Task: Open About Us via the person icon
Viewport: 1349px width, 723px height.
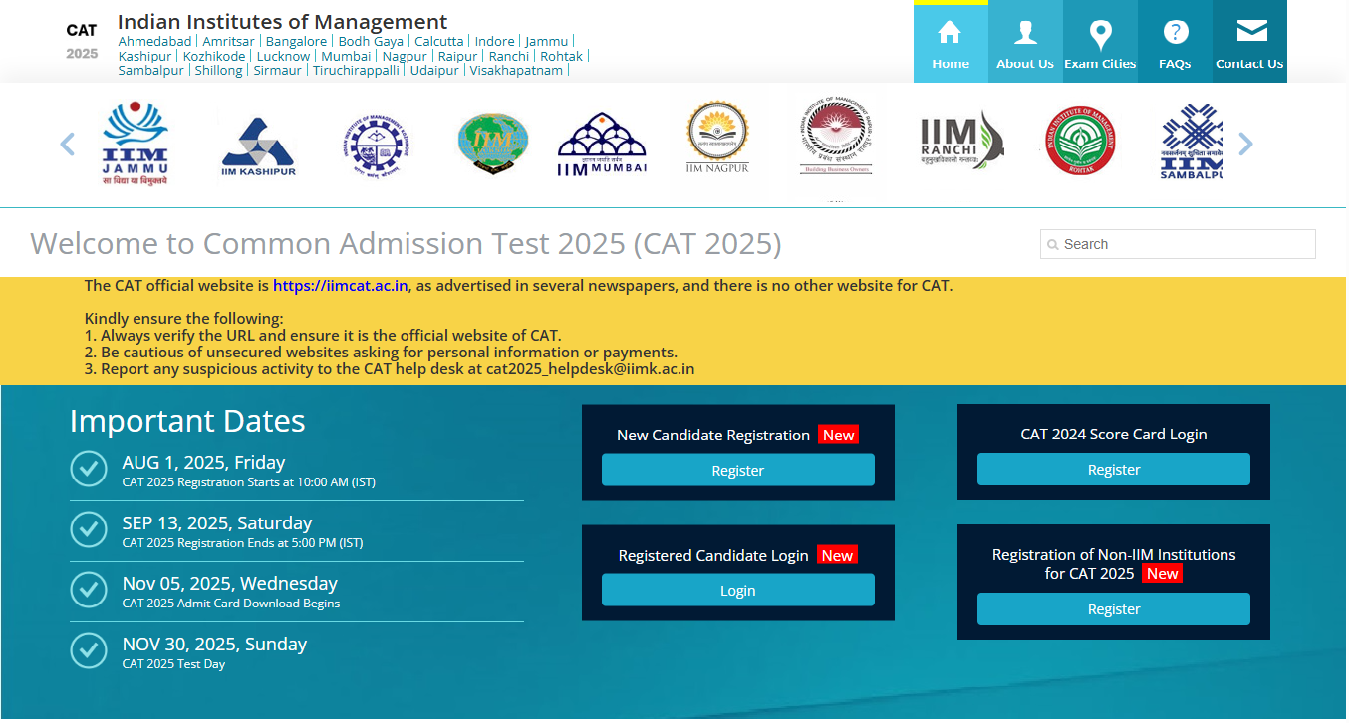Action: click(x=1025, y=32)
